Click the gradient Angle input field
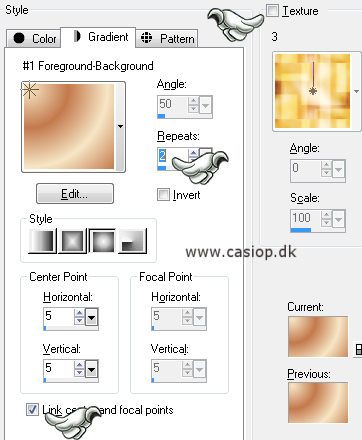This screenshot has width=362, height=440. pyautogui.click(x=173, y=105)
